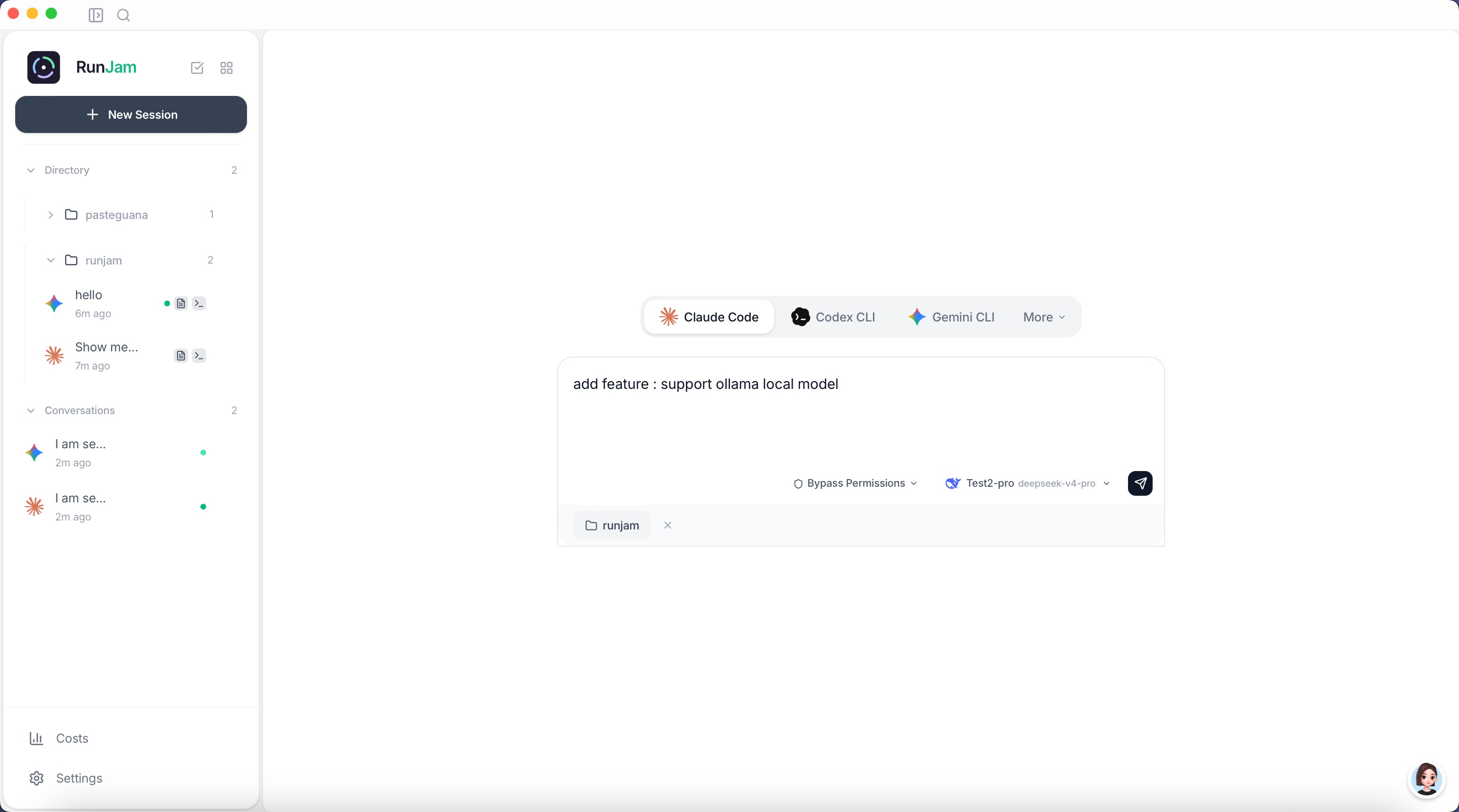Click the Settings gear icon
The width and height of the screenshot is (1459, 812).
pyautogui.click(x=36, y=778)
